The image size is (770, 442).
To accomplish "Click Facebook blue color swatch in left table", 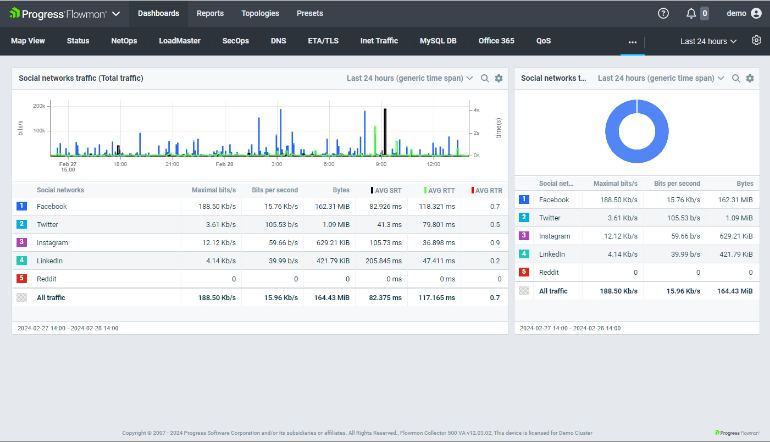I will click(22, 206).
